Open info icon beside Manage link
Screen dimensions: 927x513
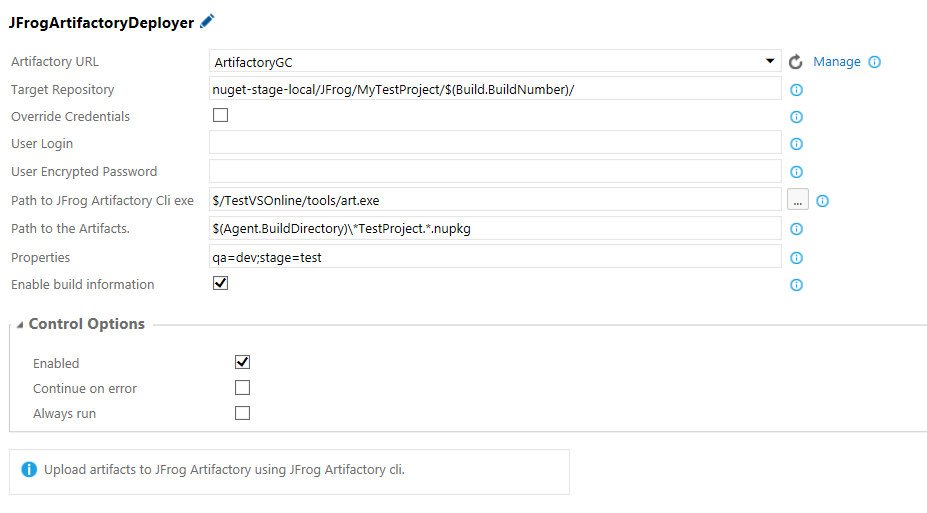tap(874, 62)
